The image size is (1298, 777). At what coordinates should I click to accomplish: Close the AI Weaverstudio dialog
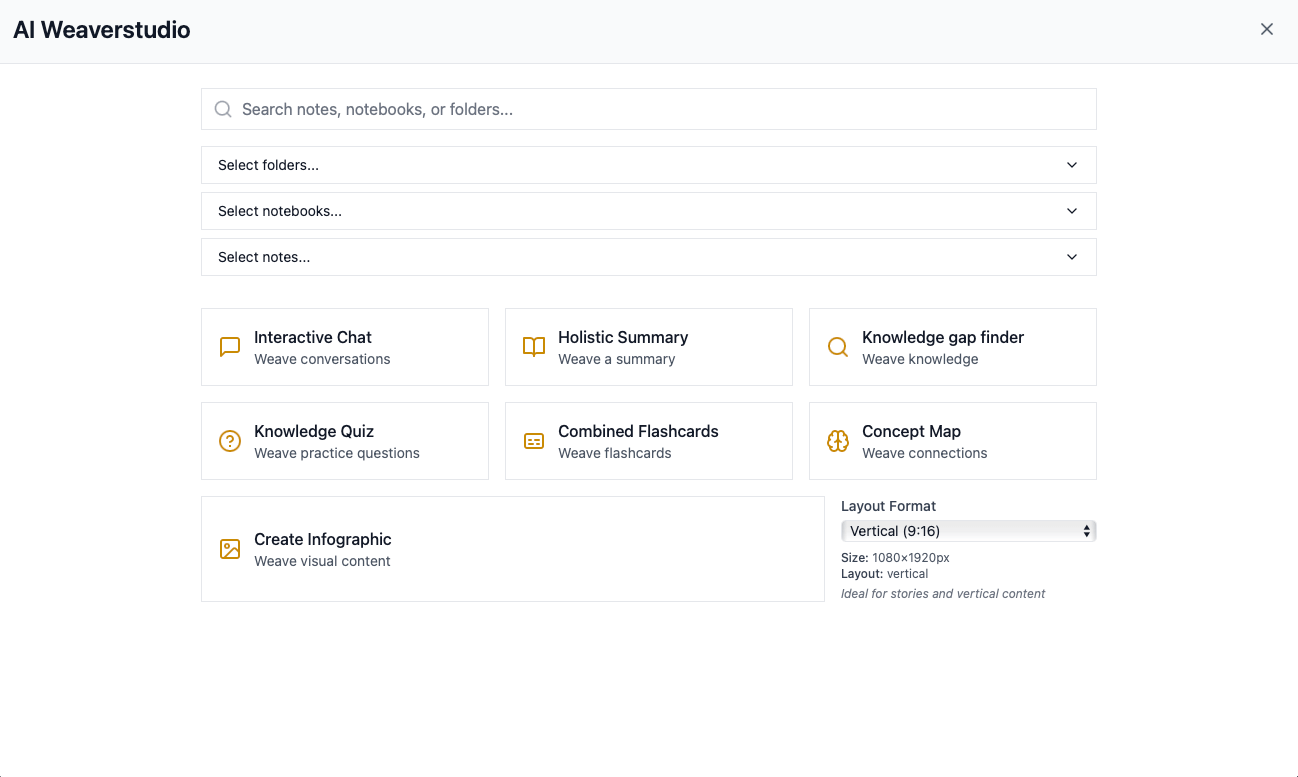(1267, 29)
